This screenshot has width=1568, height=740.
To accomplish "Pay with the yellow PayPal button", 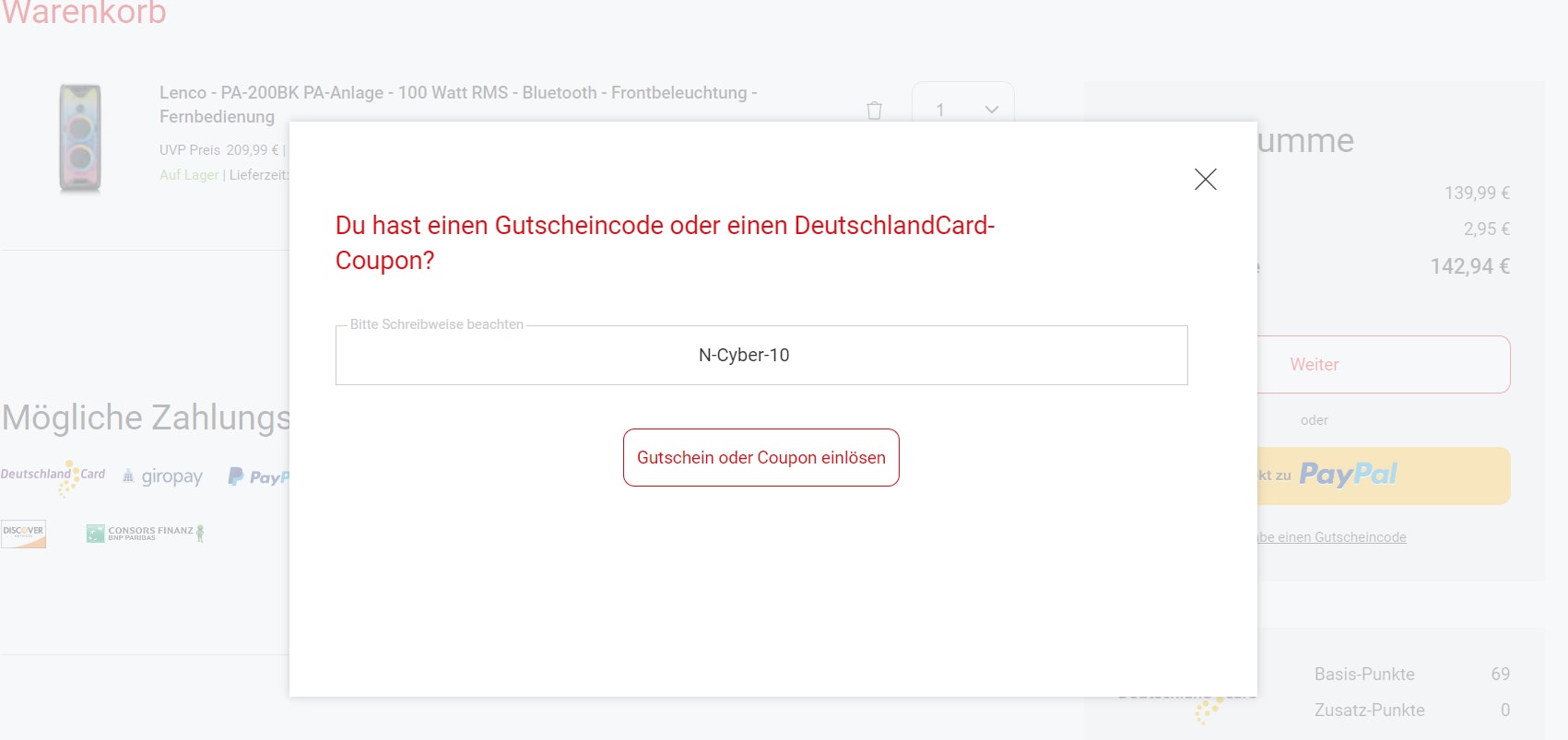I will tap(1383, 476).
